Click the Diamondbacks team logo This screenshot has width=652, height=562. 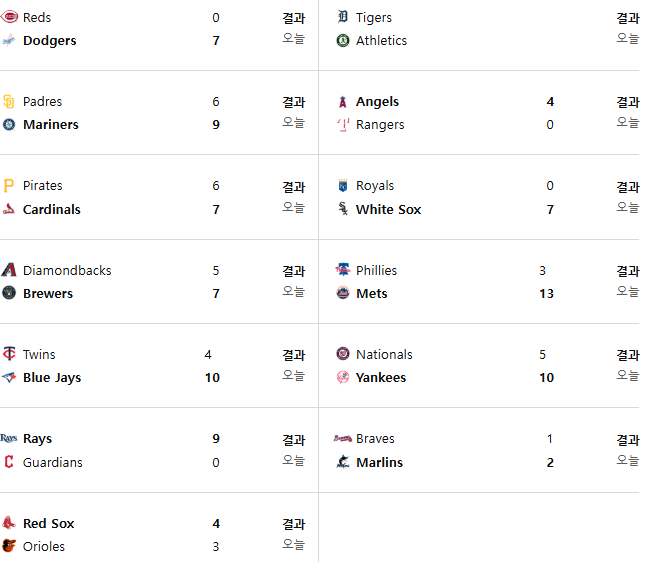(x=9, y=270)
